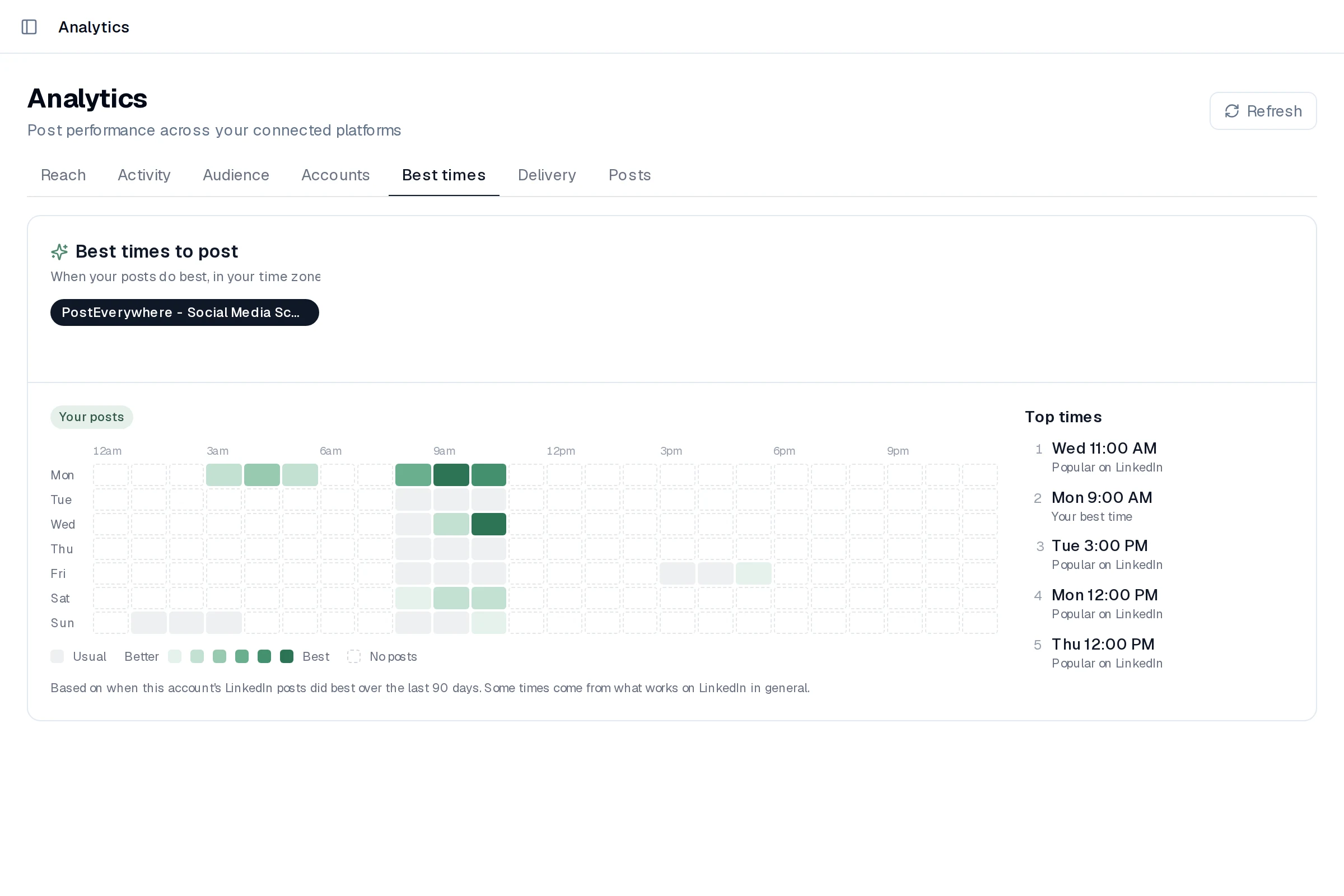Select the PostEverywhere account pill

(x=185, y=312)
